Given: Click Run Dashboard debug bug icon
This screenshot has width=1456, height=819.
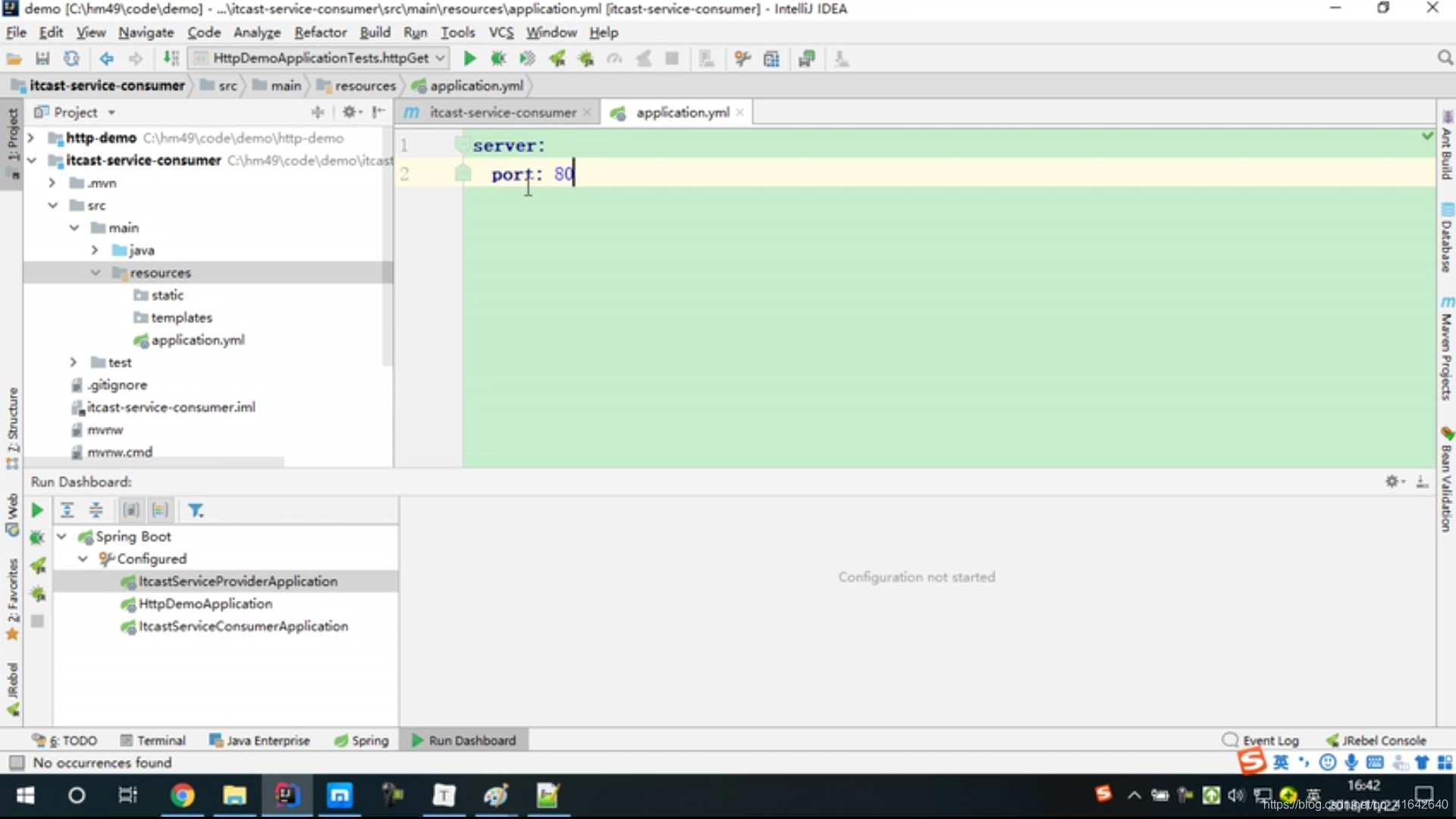Looking at the screenshot, I should (36, 538).
